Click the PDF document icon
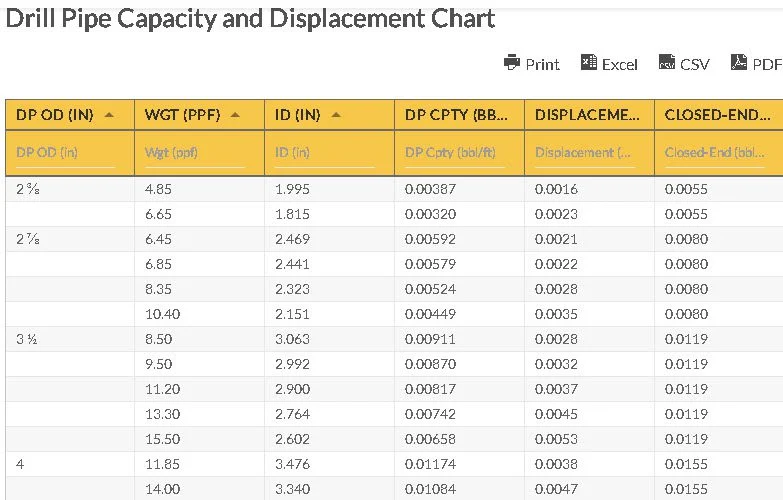This screenshot has width=783, height=500. coord(739,62)
